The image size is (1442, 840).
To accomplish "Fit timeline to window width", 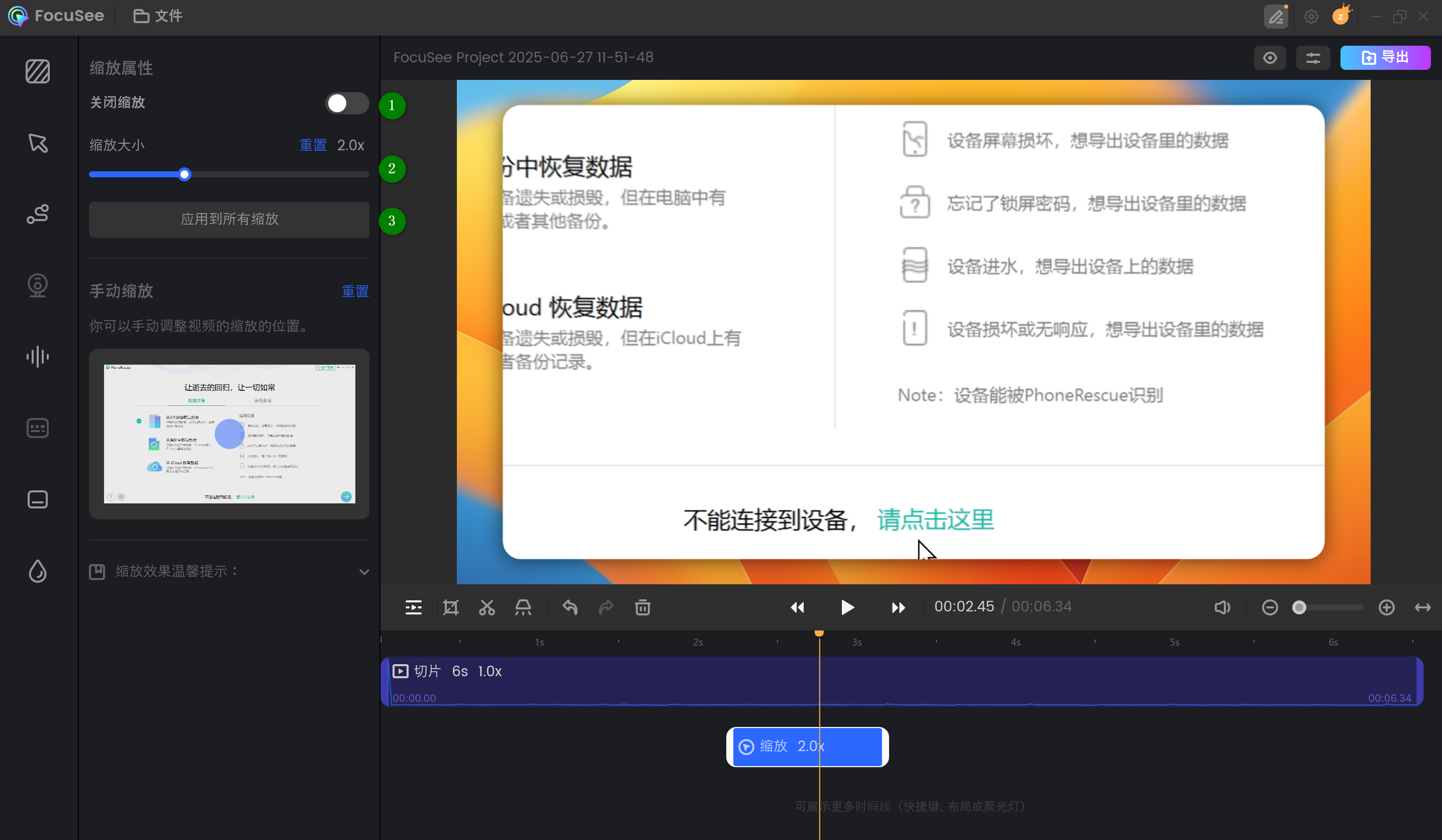I will [1422, 607].
